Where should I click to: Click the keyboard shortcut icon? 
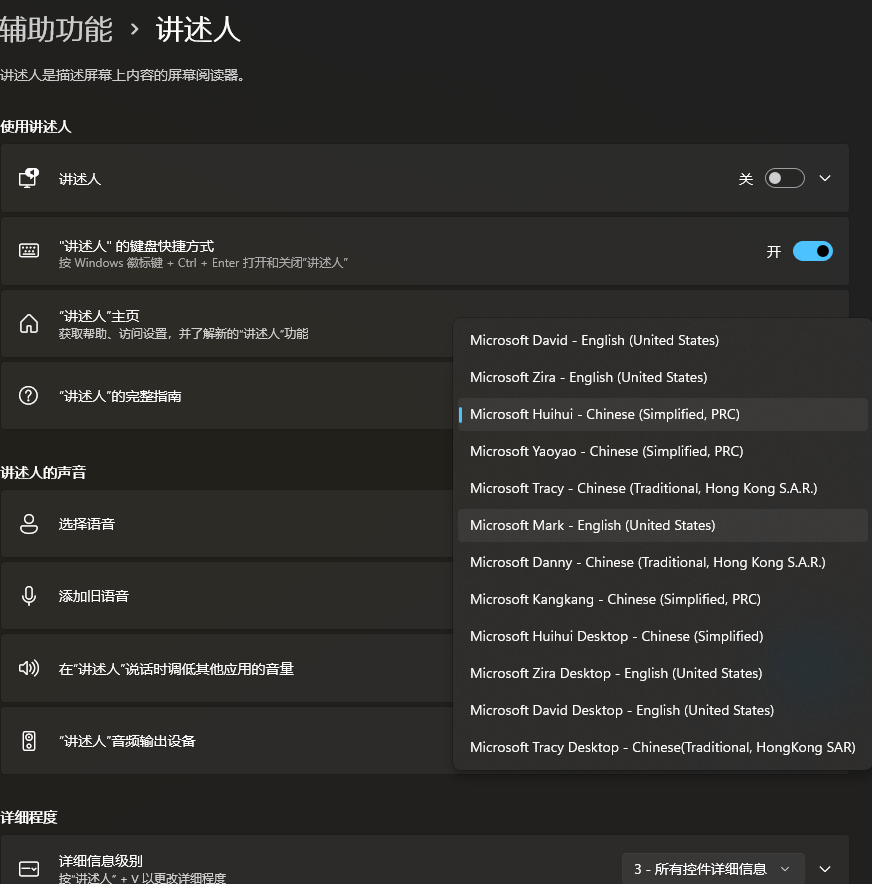point(29,251)
